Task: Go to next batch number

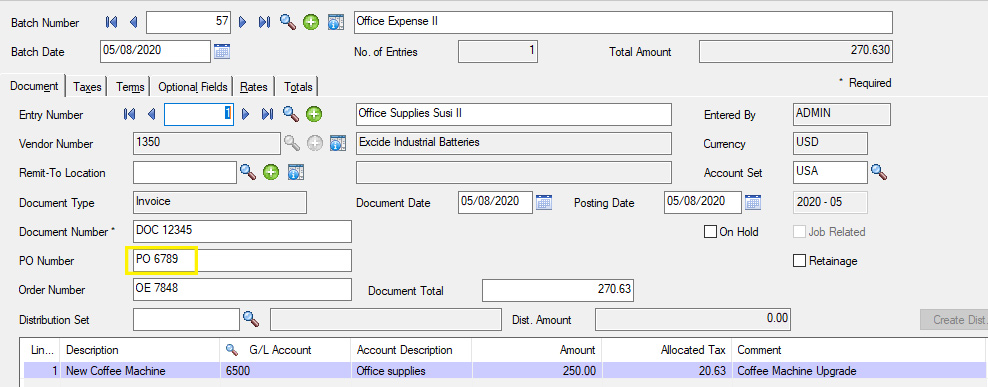Action: pos(243,22)
